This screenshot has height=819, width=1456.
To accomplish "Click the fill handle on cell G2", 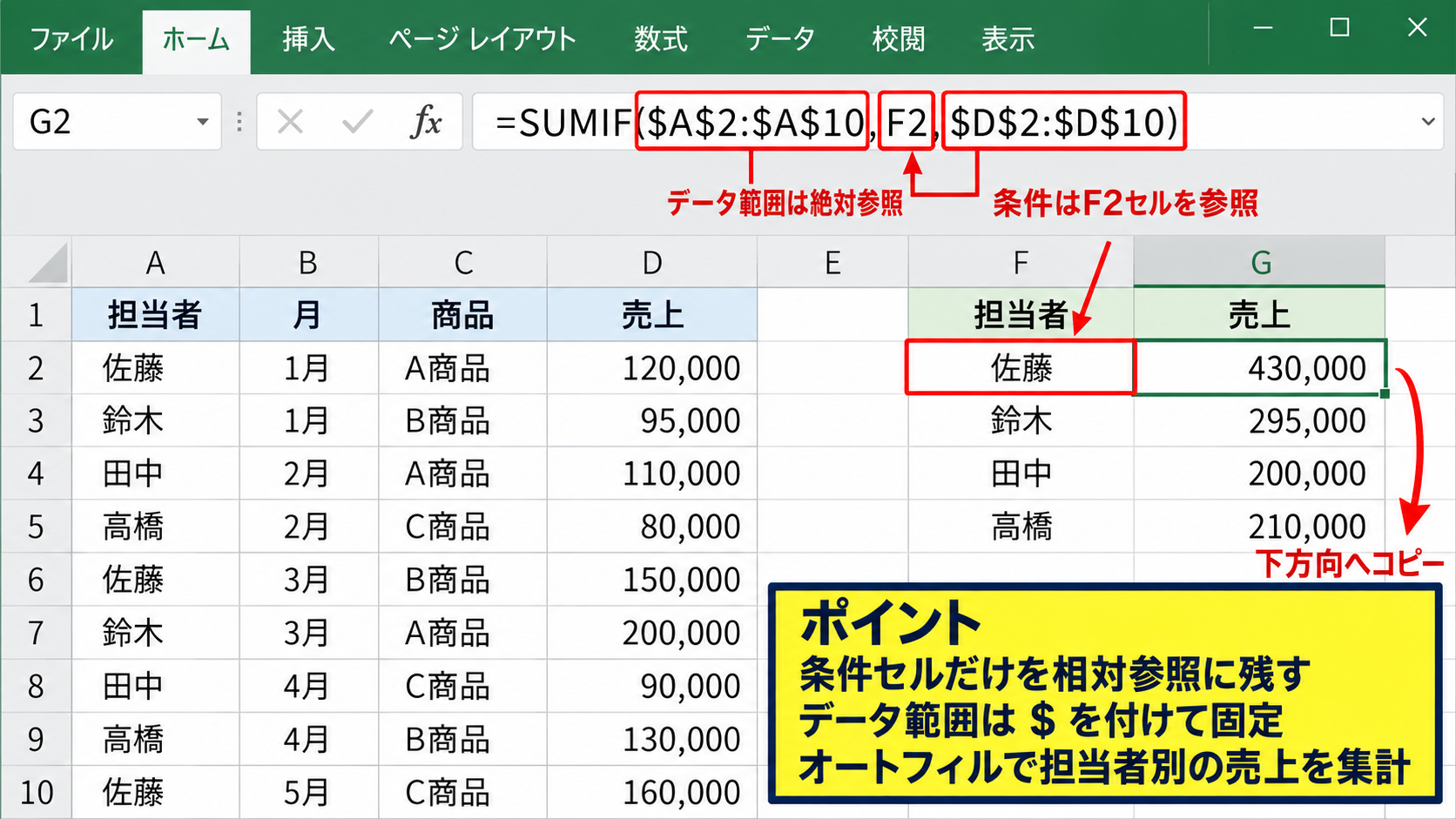I will click(x=1385, y=393).
